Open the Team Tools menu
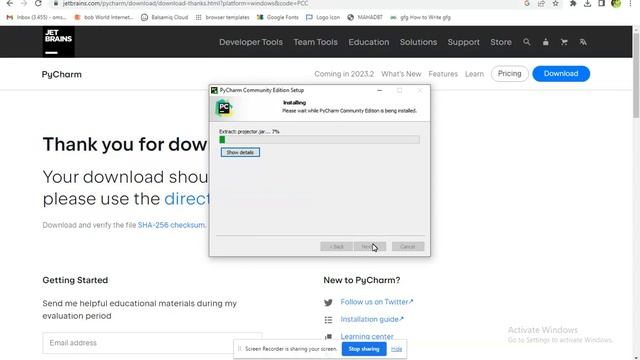 pos(316,42)
